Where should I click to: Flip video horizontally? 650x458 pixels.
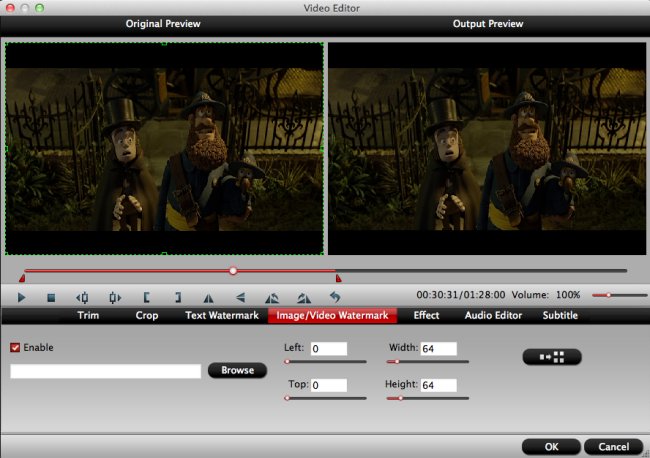coord(209,298)
